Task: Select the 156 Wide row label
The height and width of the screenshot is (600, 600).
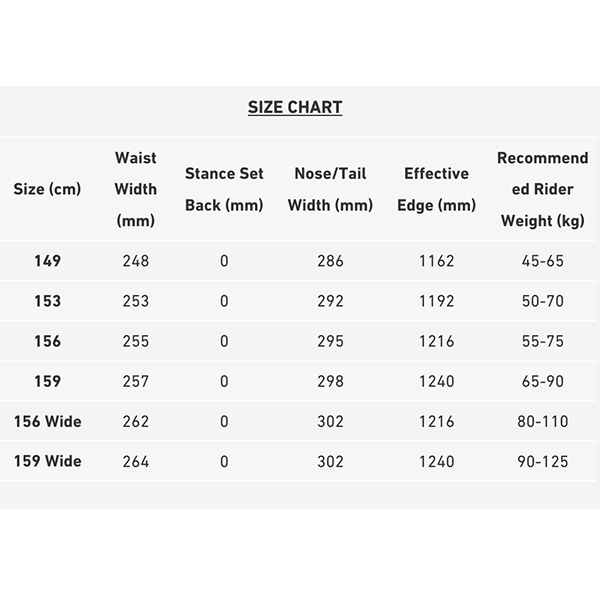Action: [x=47, y=422]
